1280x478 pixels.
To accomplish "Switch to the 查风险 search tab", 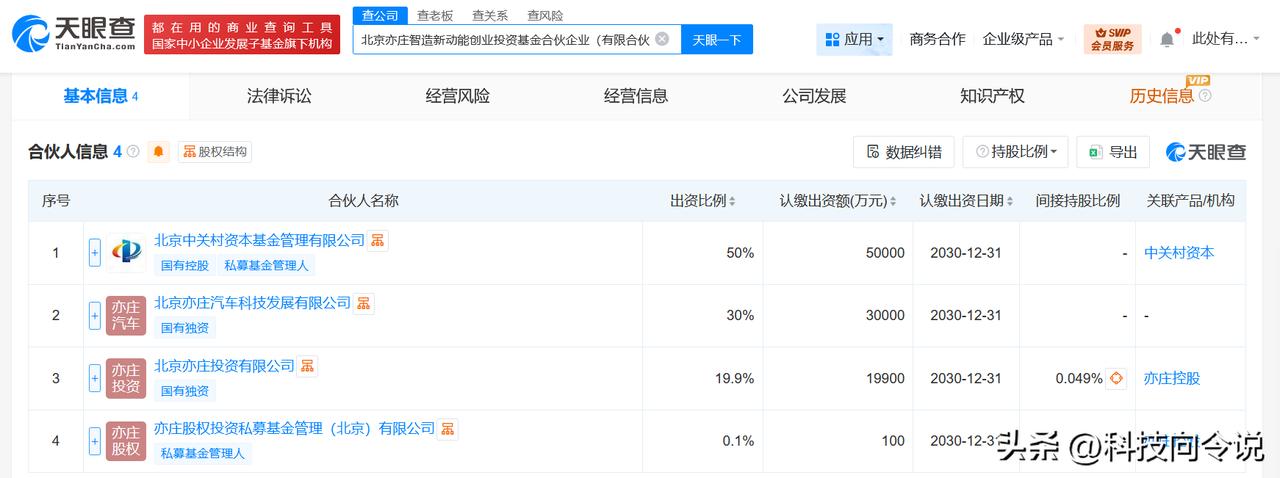I will (545, 15).
